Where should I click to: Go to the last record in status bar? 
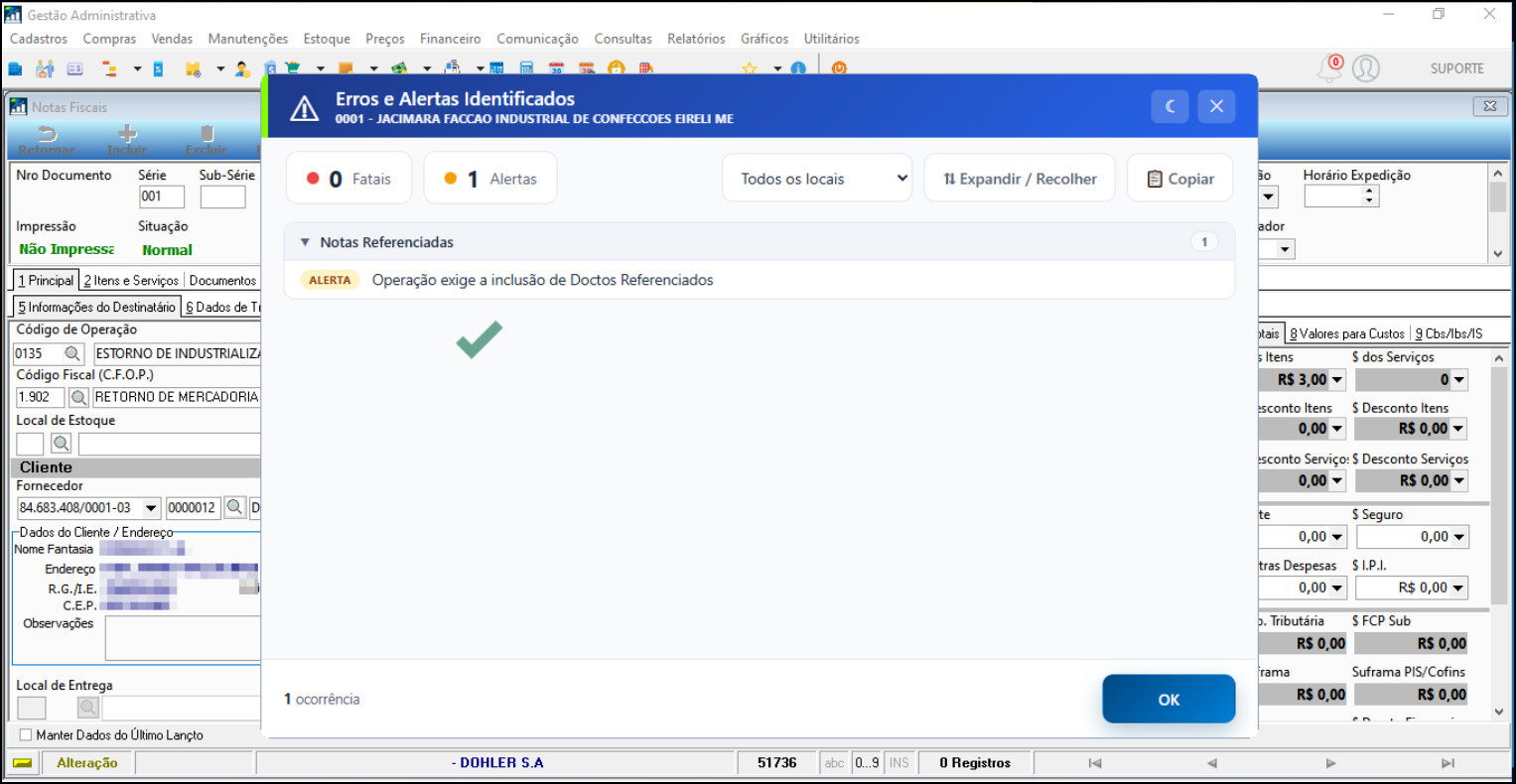click(1447, 763)
